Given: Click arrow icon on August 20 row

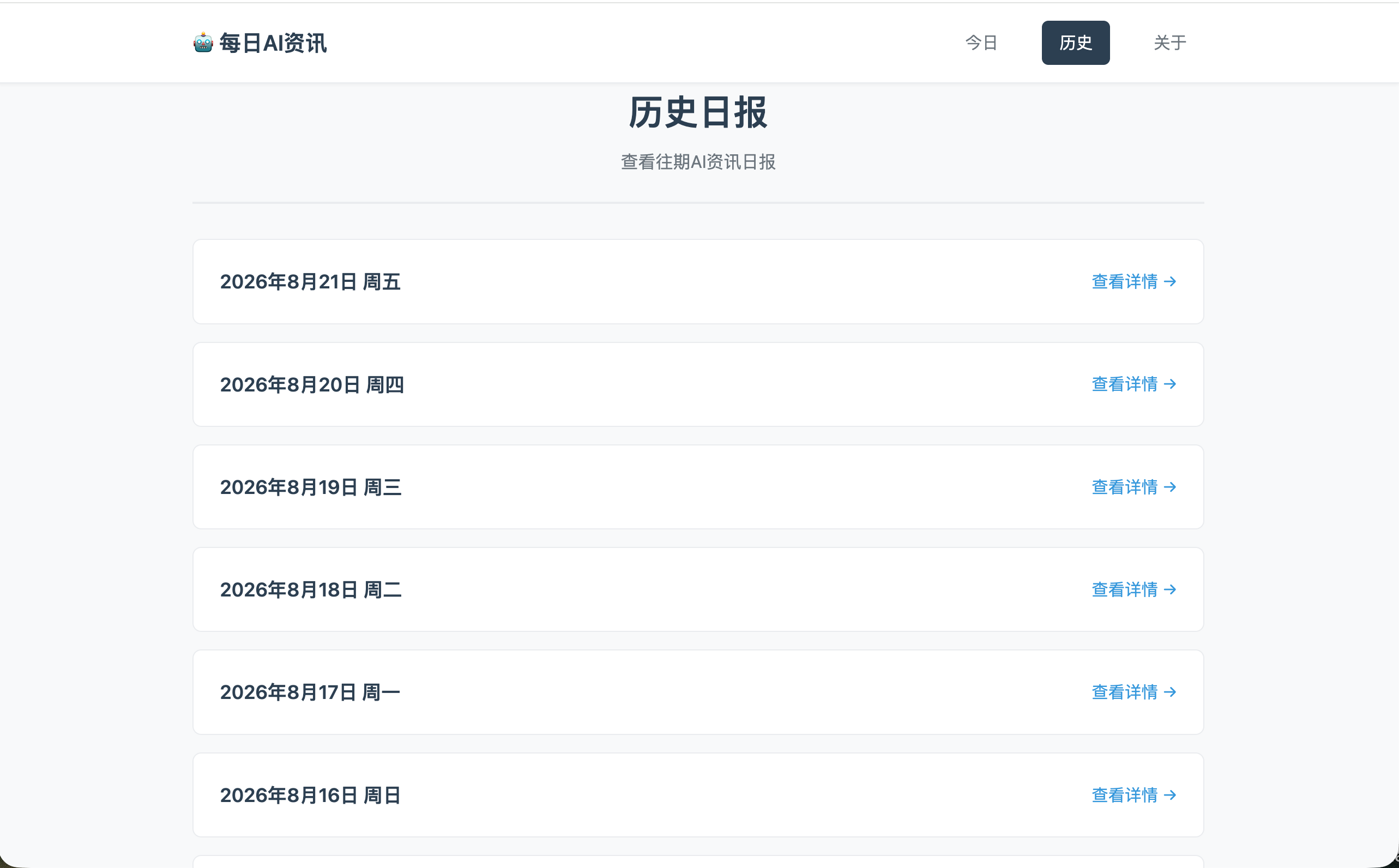Looking at the screenshot, I should point(1170,384).
